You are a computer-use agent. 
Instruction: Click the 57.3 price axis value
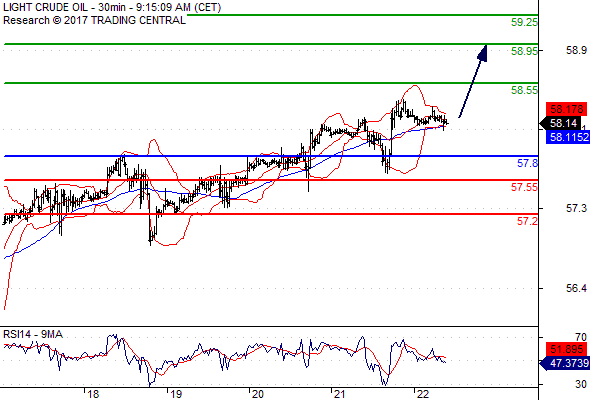coord(576,208)
